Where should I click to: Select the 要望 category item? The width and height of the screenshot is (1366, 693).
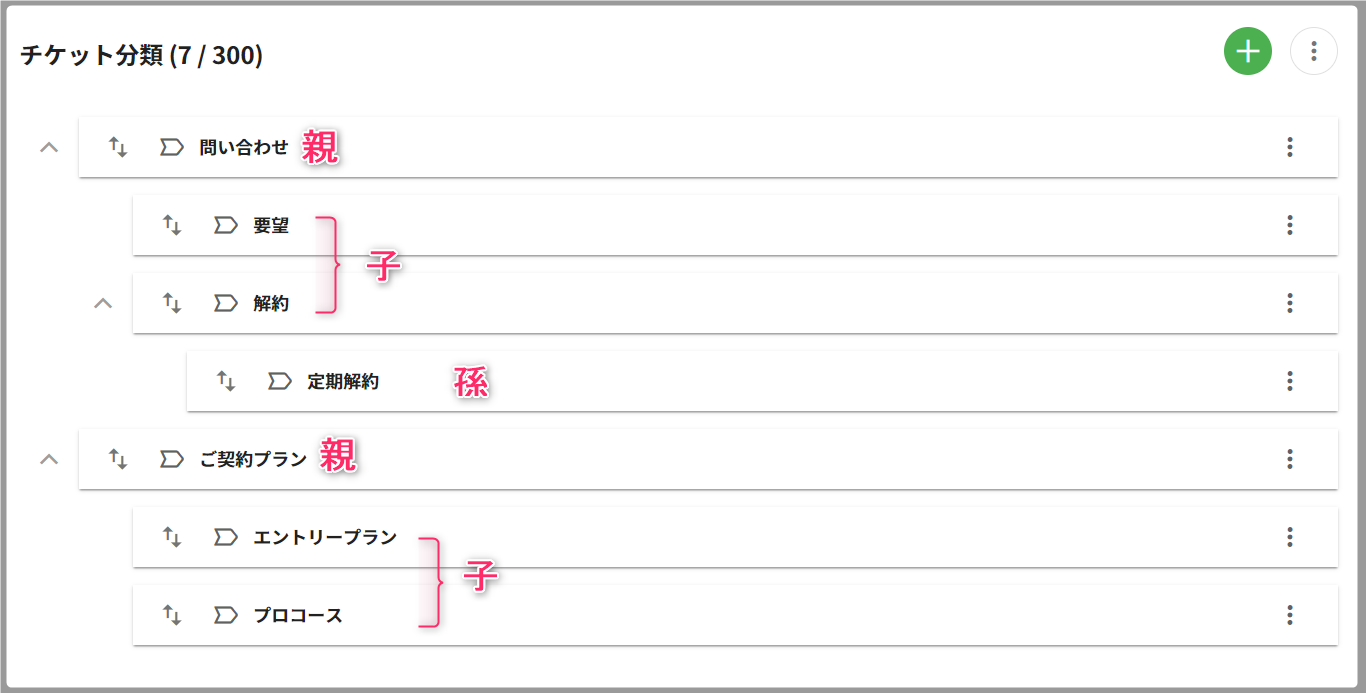[x=735, y=225]
